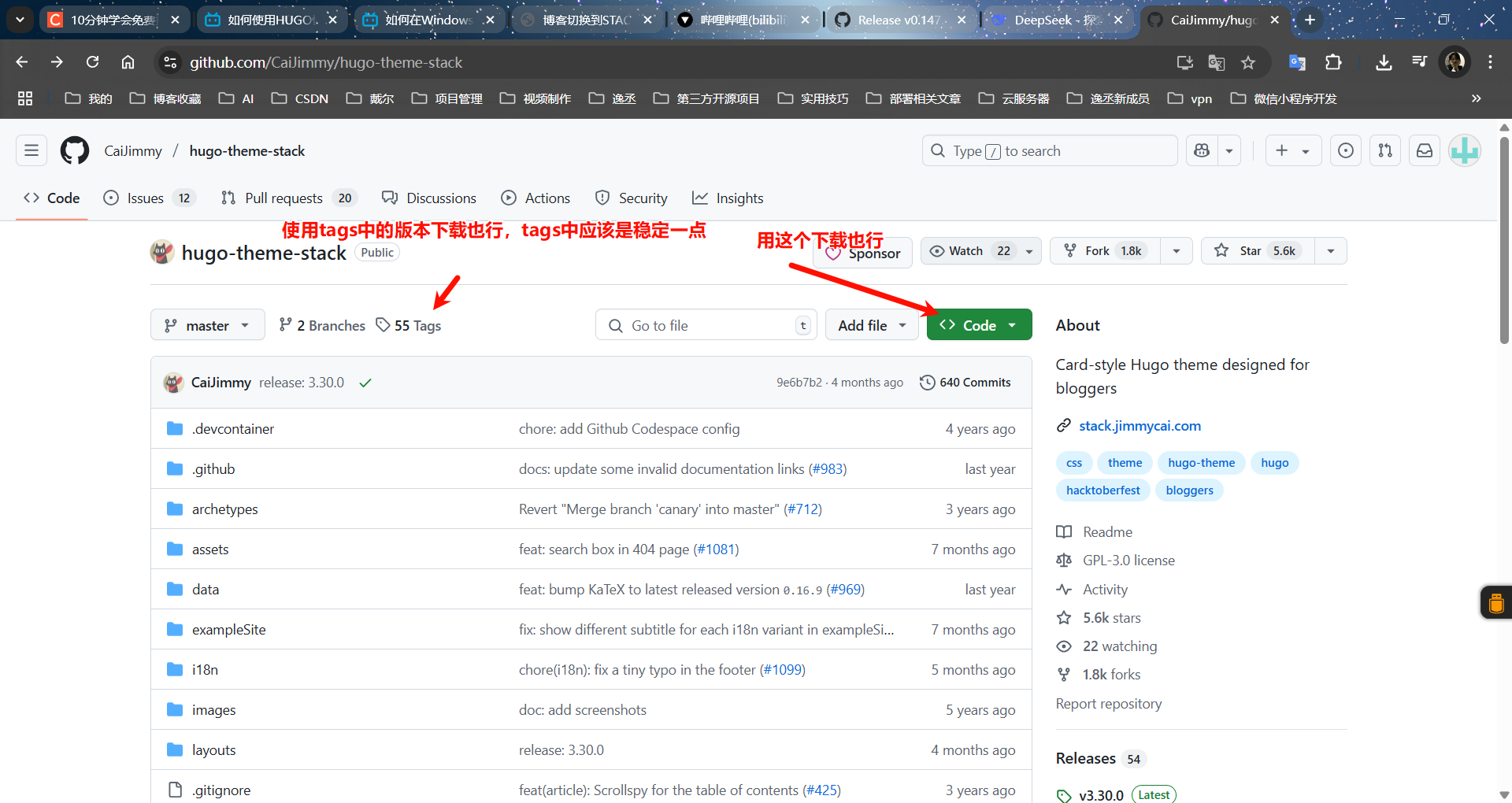View commit check status checkmark
Image resolution: width=1512 pixels, height=803 pixels.
[x=365, y=383]
